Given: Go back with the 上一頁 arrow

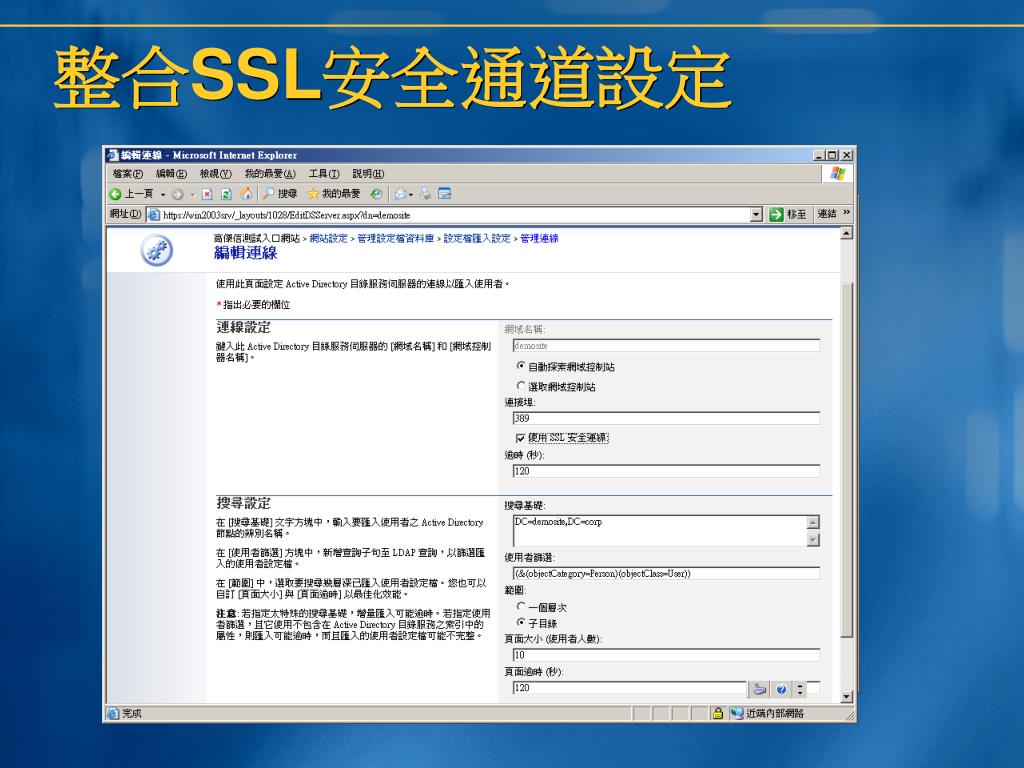Looking at the screenshot, I should tap(131, 194).
